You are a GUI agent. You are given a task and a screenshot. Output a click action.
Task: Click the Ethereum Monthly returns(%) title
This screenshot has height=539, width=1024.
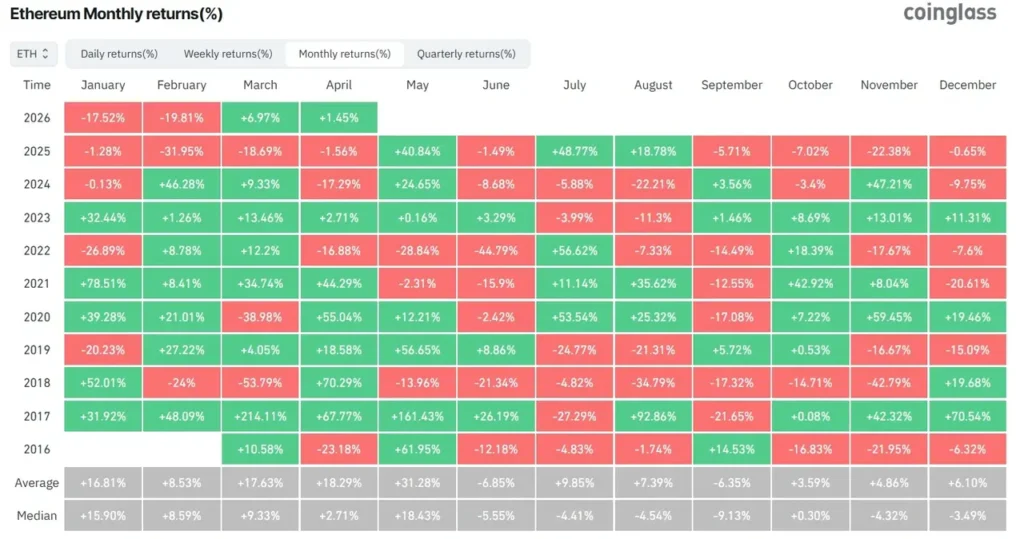coord(116,15)
